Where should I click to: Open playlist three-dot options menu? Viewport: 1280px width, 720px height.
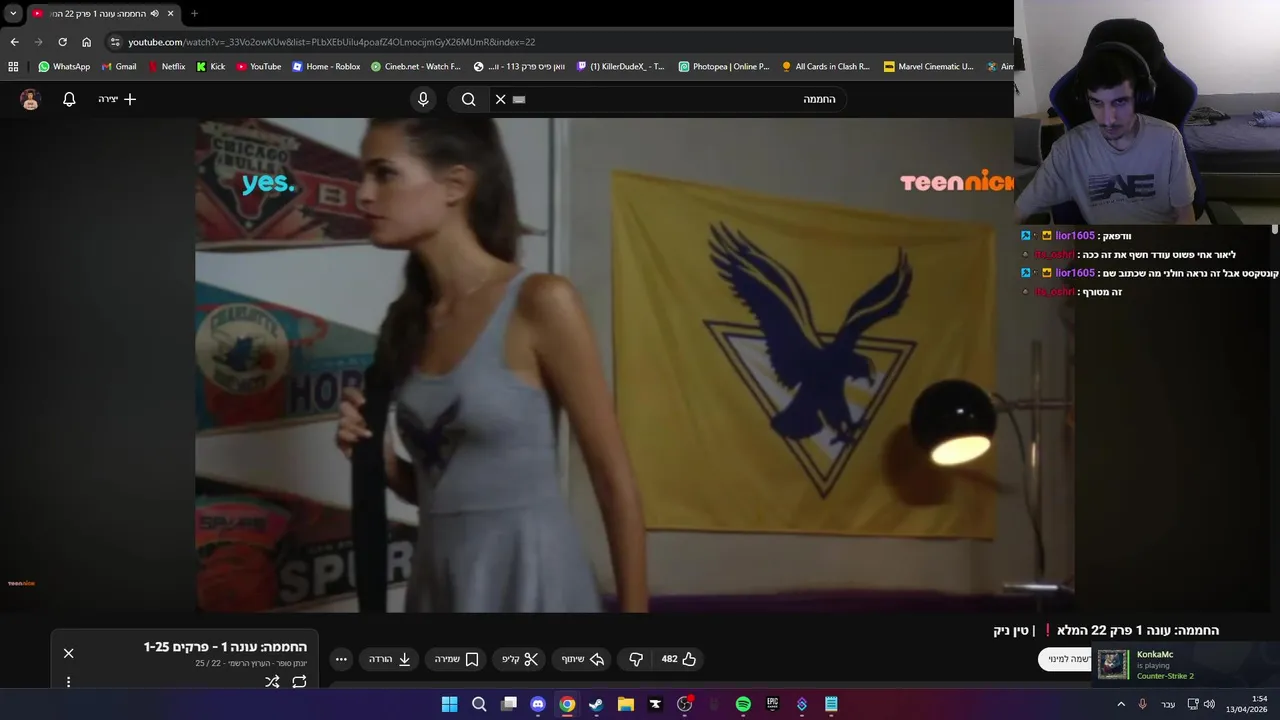click(x=68, y=682)
